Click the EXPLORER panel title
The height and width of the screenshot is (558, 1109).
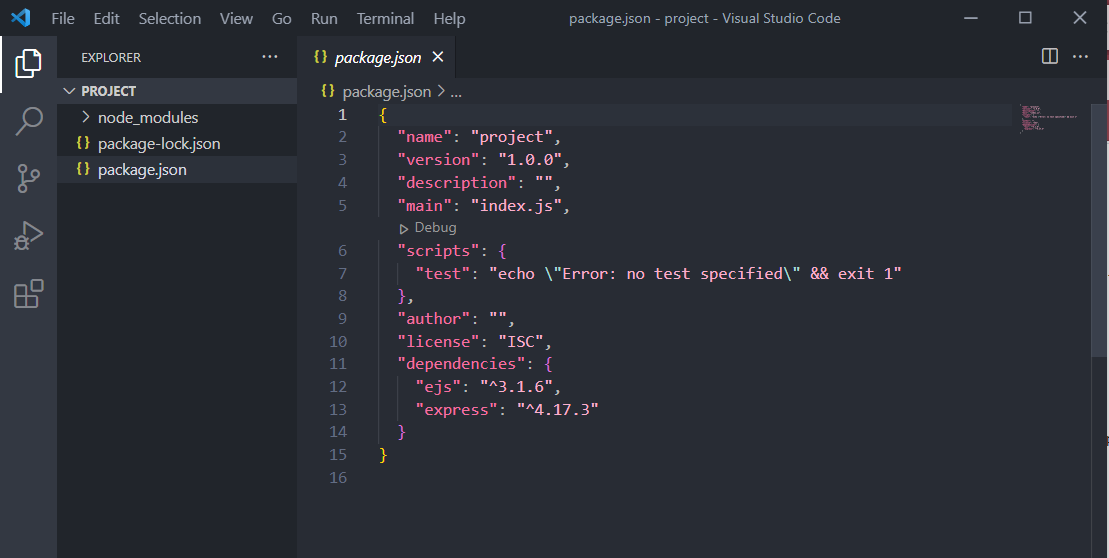tap(111, 57)
